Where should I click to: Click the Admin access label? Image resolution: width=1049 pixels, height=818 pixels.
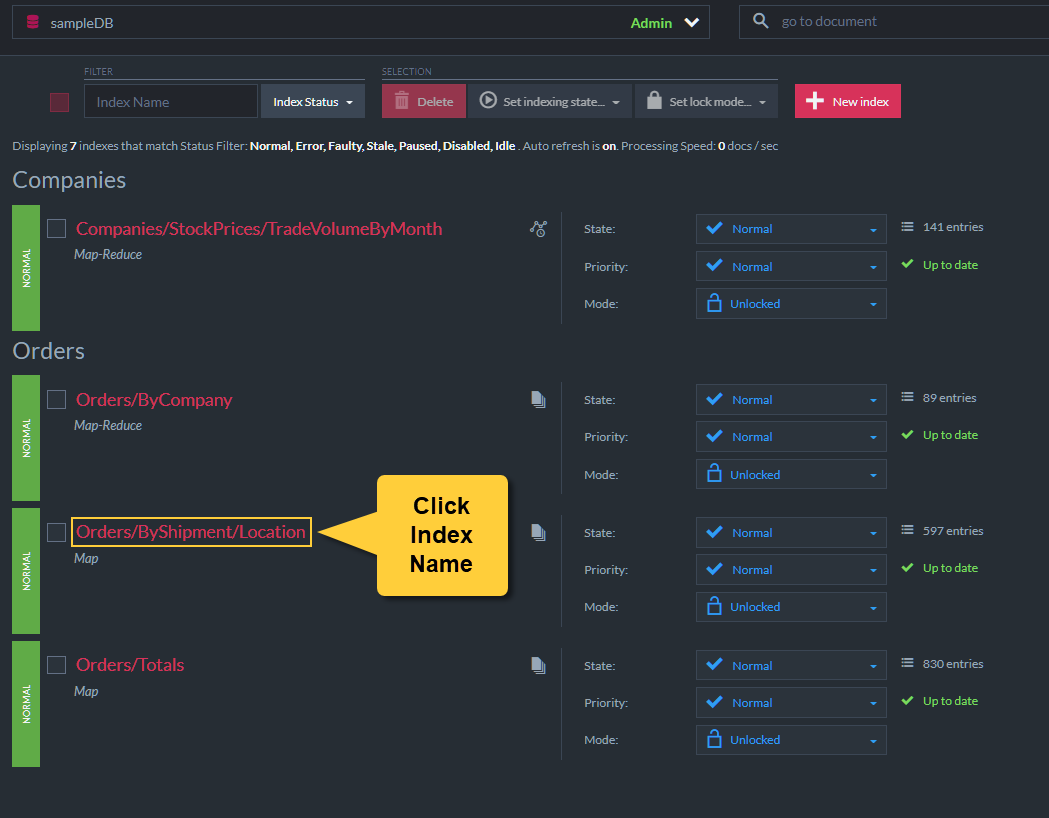click(x=651, y=23)
